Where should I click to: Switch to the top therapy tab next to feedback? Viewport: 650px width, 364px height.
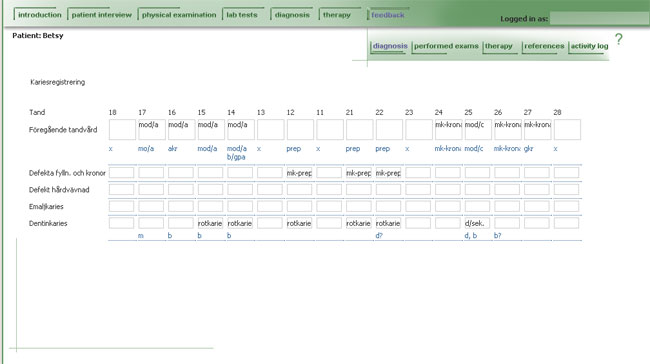[337, 15]
